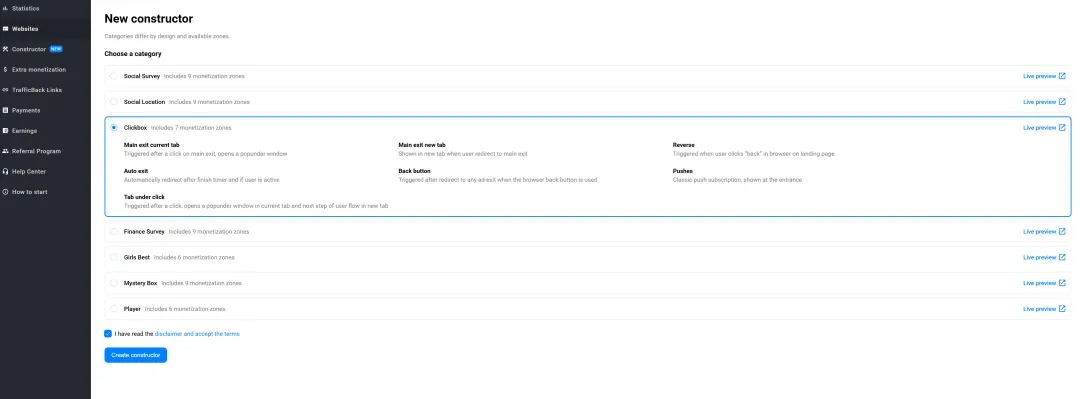The image size is (1080, 399).
Task: Open the disclaimer and accept the terms link
Action: (x=197, y=334)
